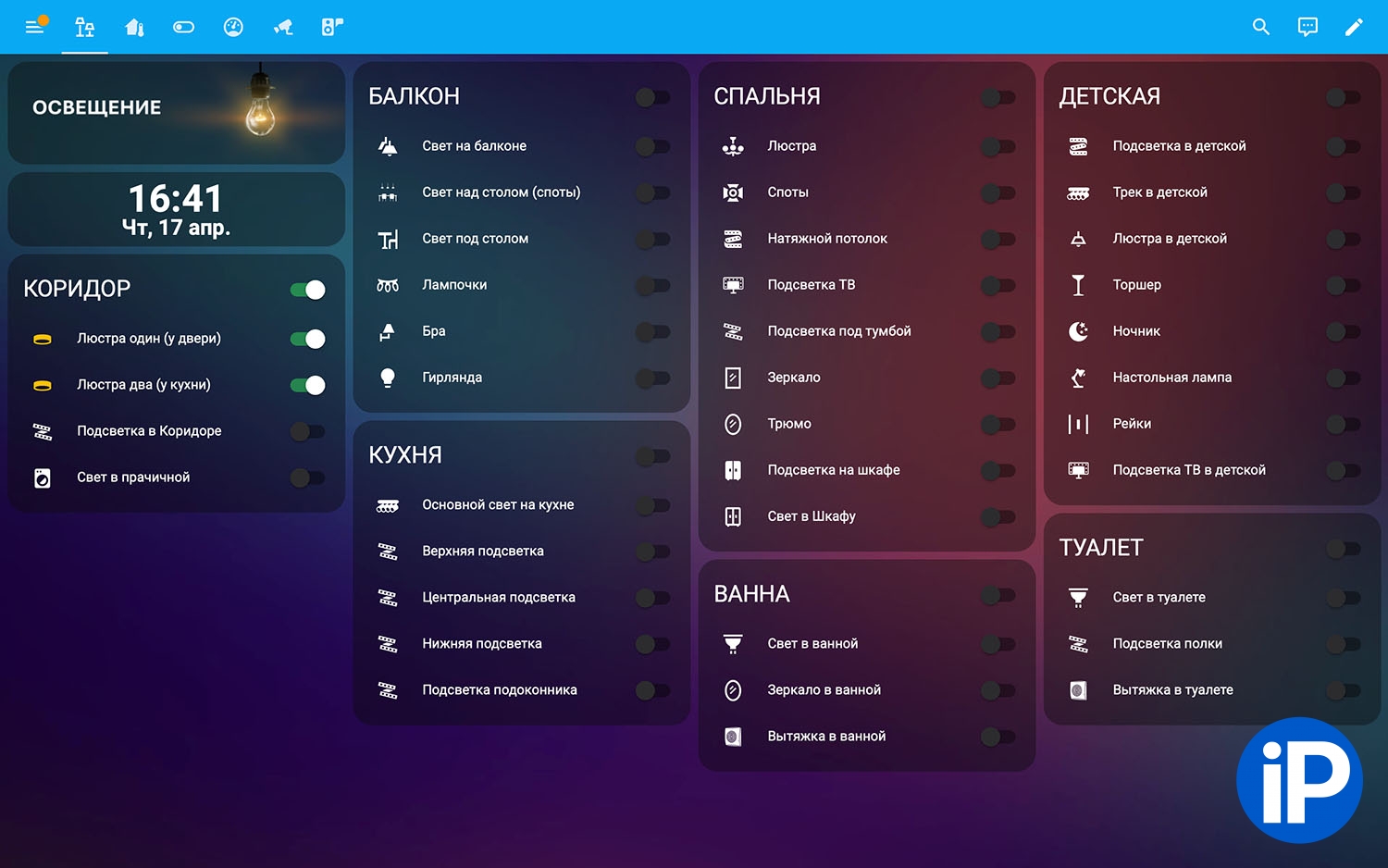Image resolution: width=1388 pixels, height=868 pixels.
Task: Open the camera tab in header
Action: point(283,27)
